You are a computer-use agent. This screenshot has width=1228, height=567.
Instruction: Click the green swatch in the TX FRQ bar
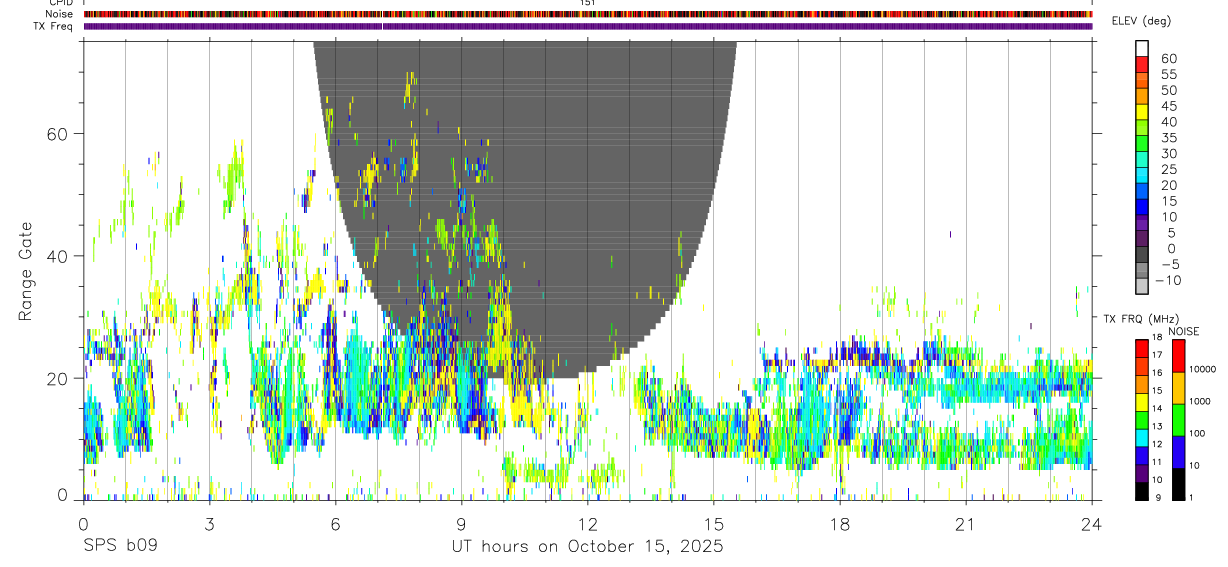[x=1141, y=420]
